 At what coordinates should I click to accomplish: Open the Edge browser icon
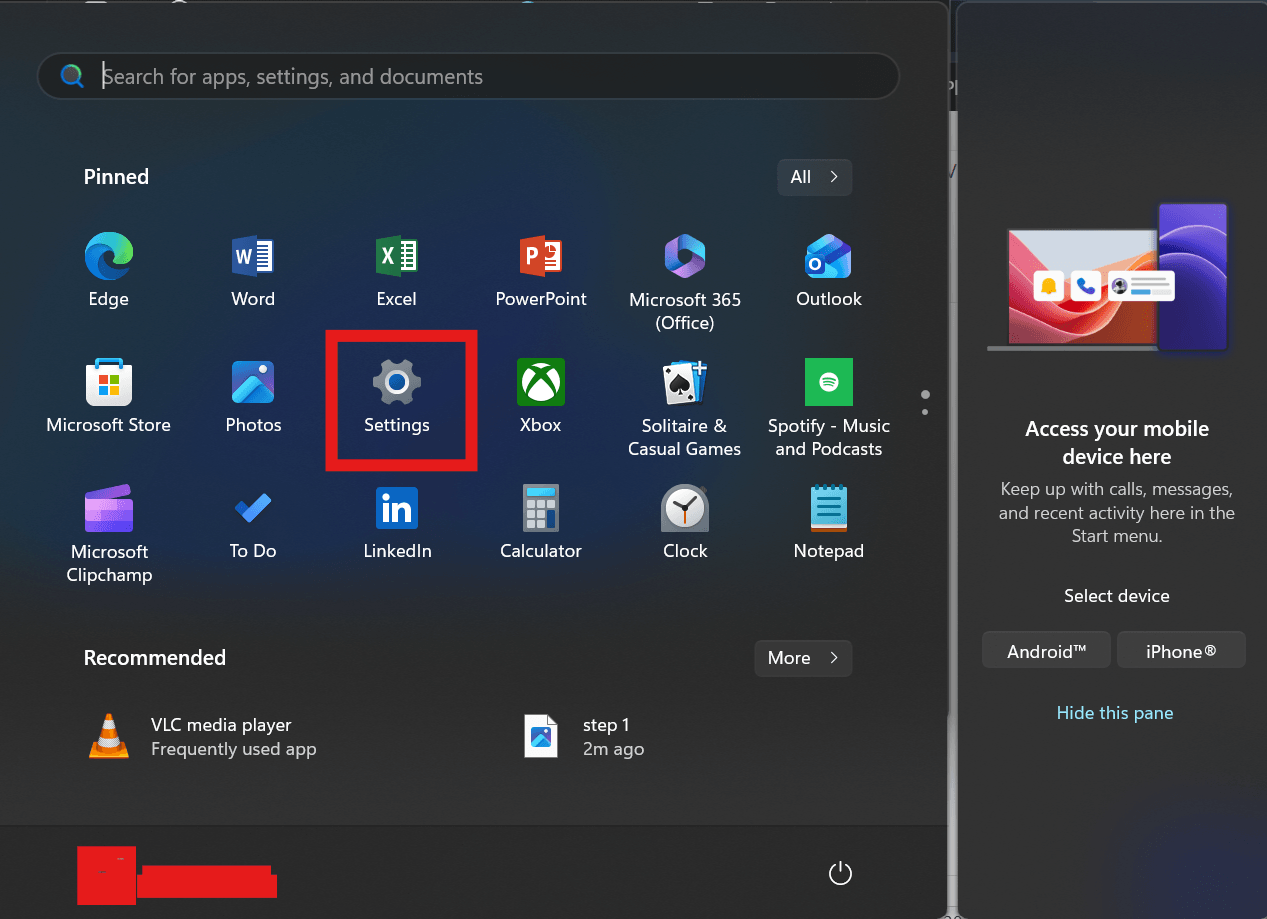tap(108, 257)
